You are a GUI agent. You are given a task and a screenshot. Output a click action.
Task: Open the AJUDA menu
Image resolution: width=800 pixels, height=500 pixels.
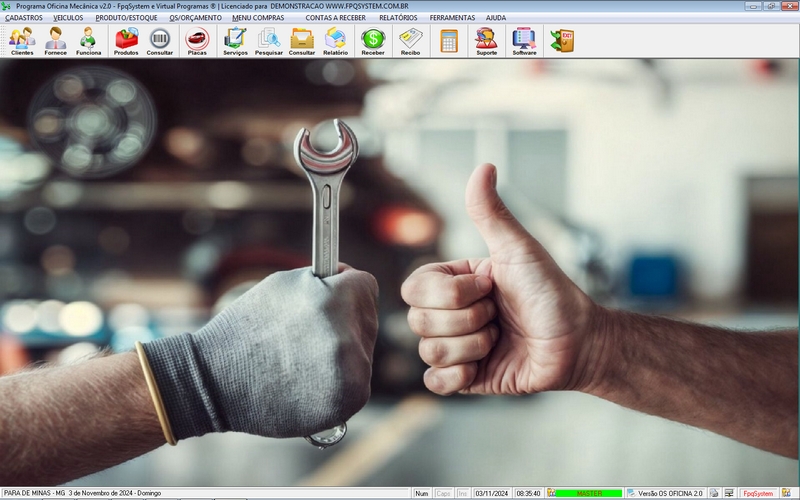496,18
